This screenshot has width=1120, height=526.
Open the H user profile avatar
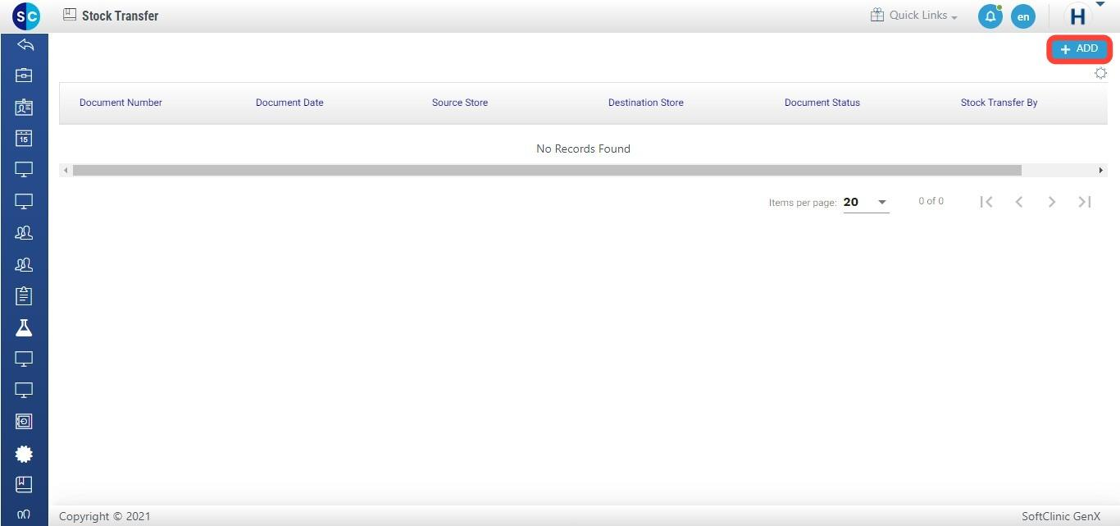coord(1078,16)
